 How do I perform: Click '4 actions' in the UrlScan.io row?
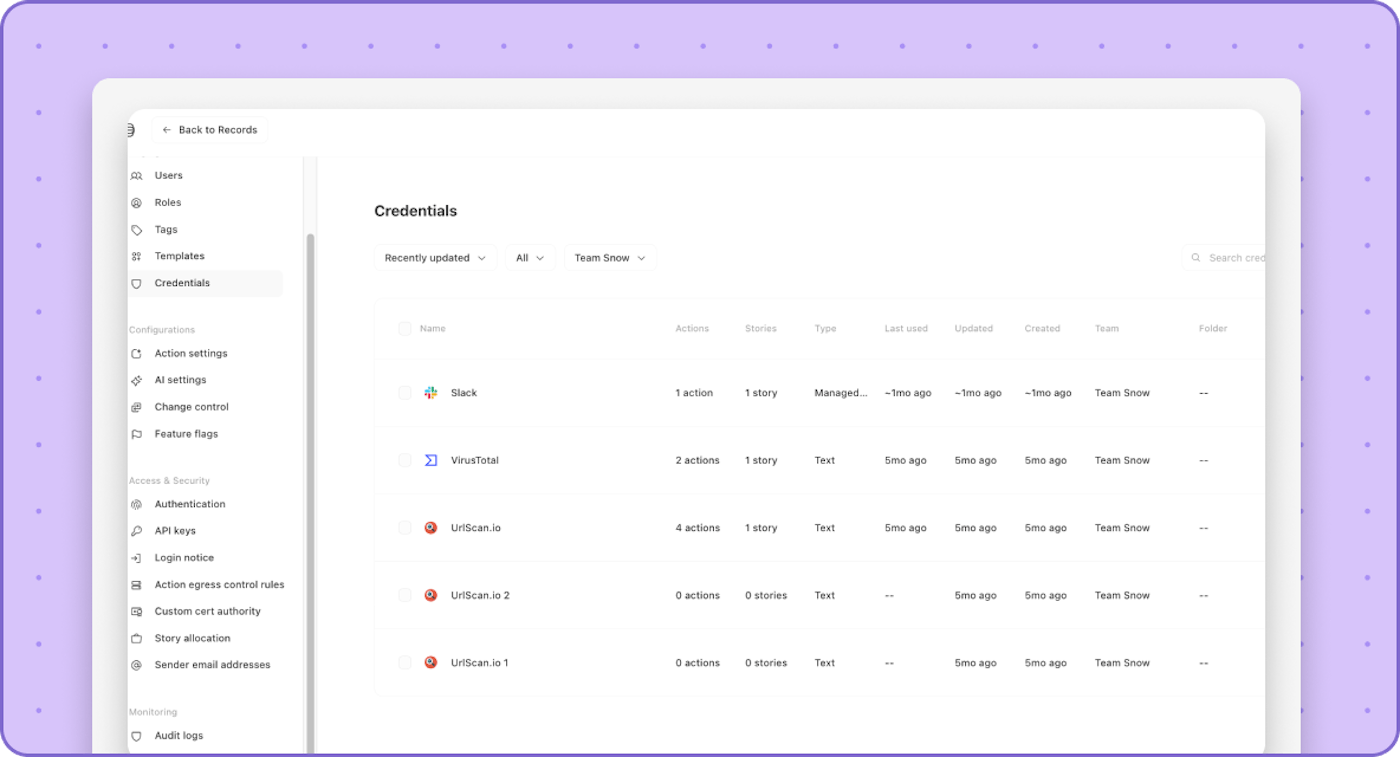697,528
